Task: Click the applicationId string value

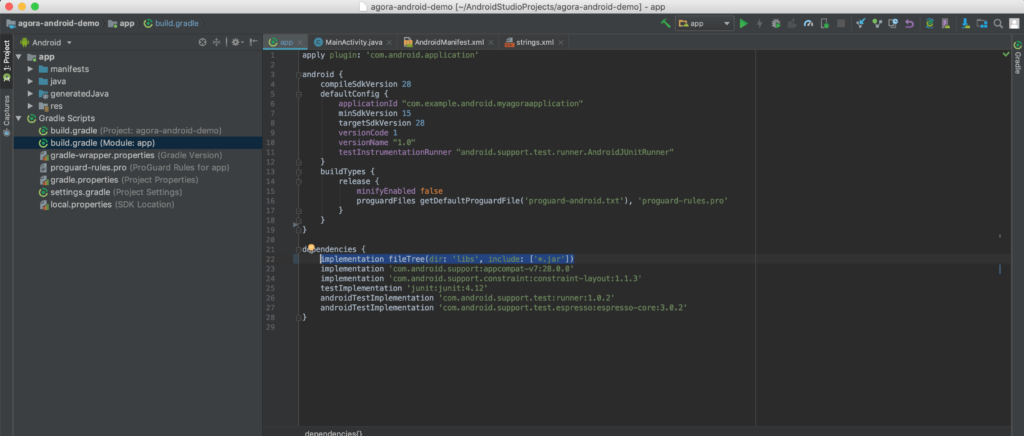Action: (x=493, y=104)
